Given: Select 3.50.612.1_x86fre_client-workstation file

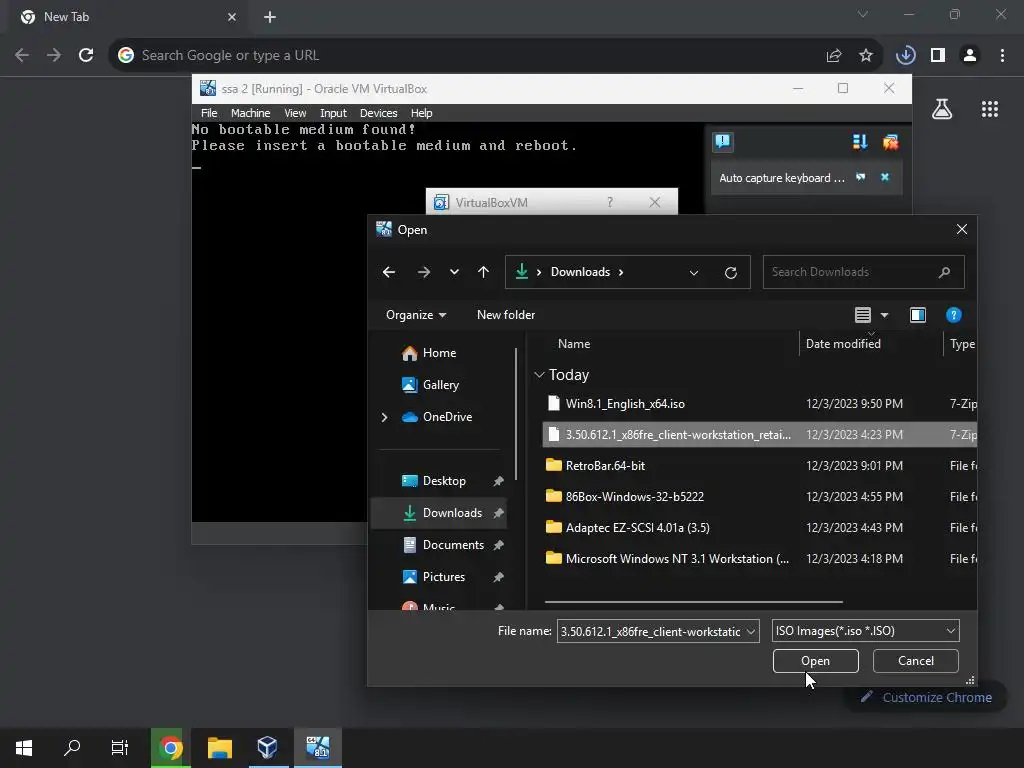Looking at the screenshot, I should point(760,434).
